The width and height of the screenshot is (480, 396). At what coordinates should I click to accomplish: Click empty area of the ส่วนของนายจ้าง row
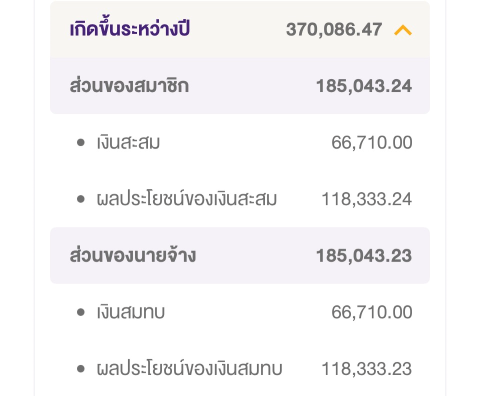[x=256, y=256]
